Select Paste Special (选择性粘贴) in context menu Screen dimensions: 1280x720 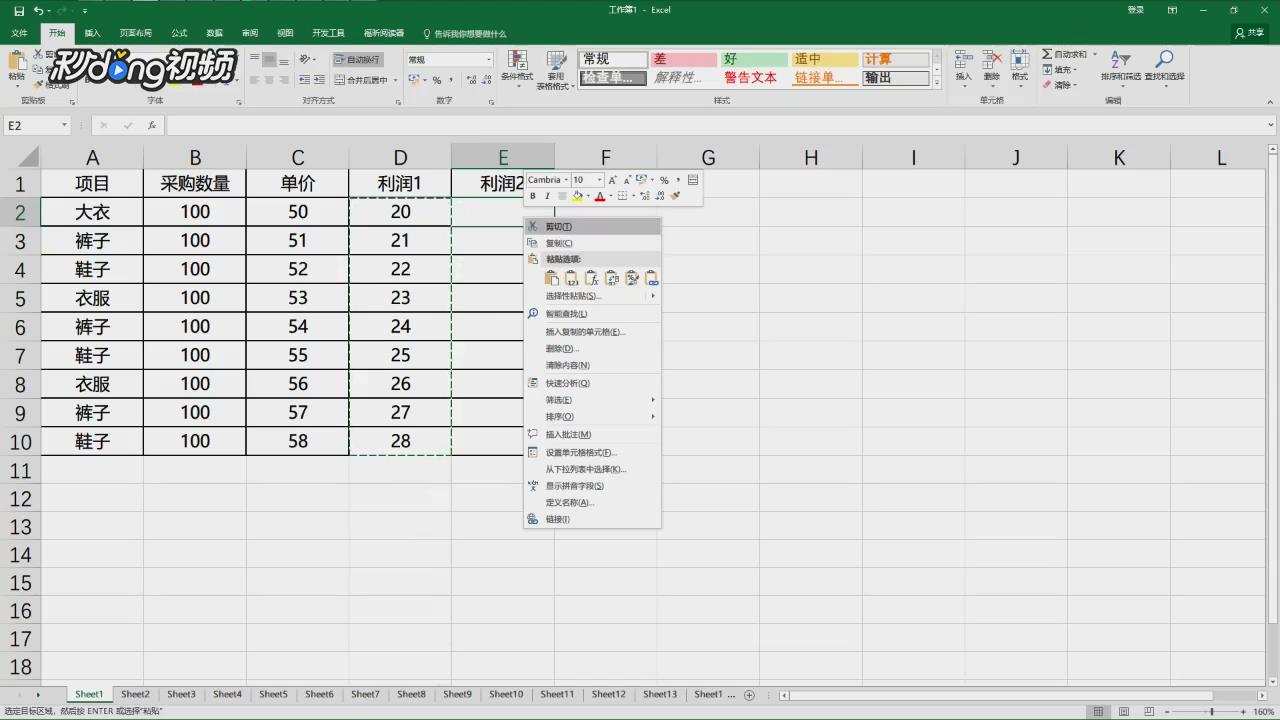[x=592, y=296]
